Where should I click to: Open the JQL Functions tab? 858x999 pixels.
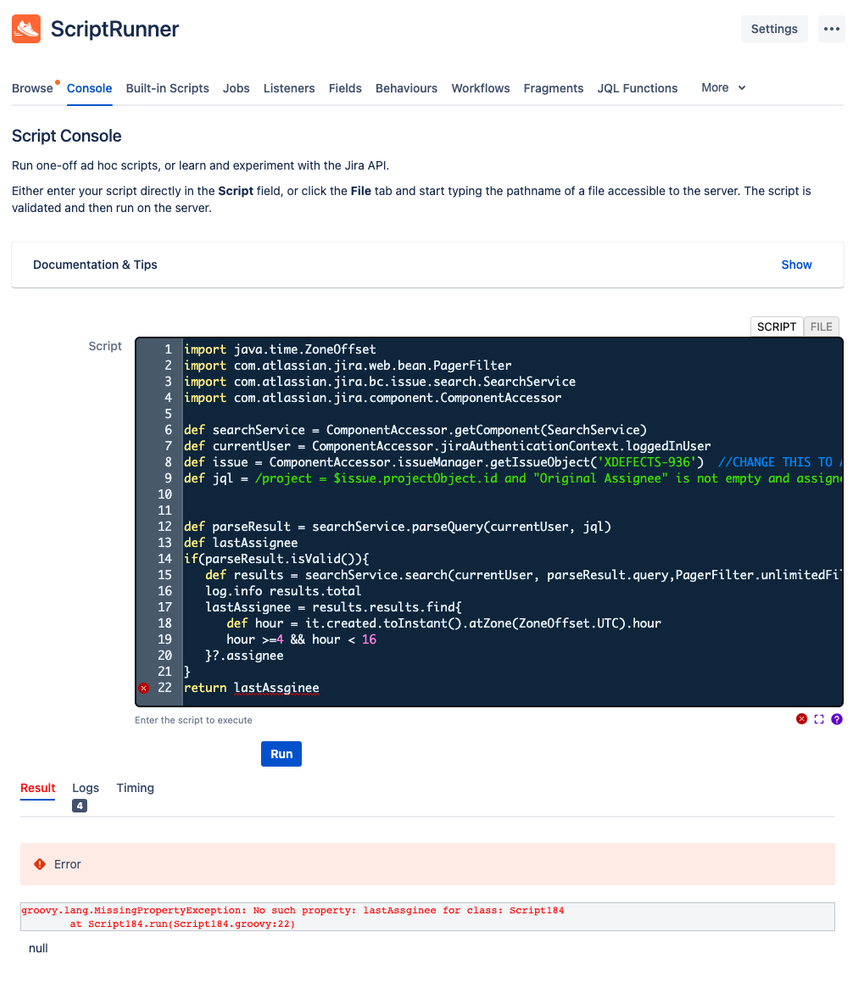pyautogui.click(x=638, y=89)
